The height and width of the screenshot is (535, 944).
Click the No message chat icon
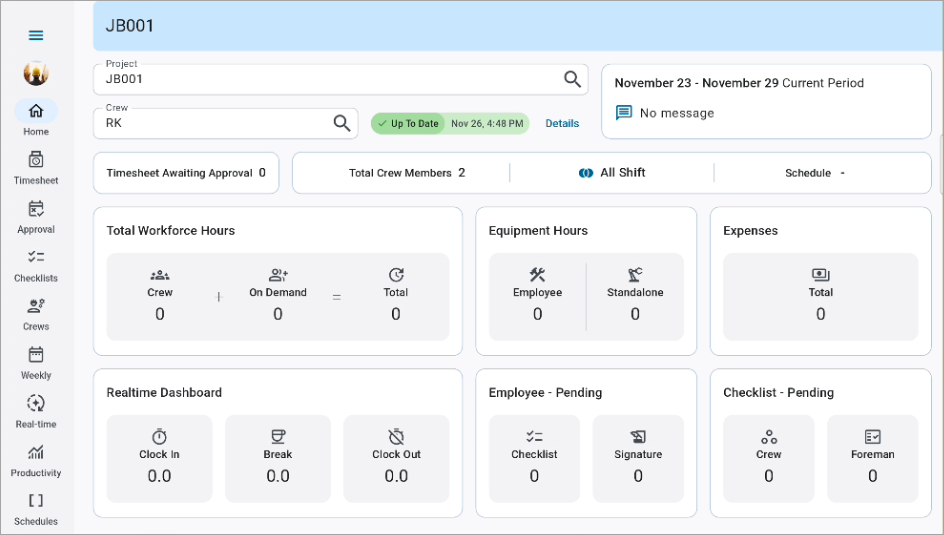[624, 113]
